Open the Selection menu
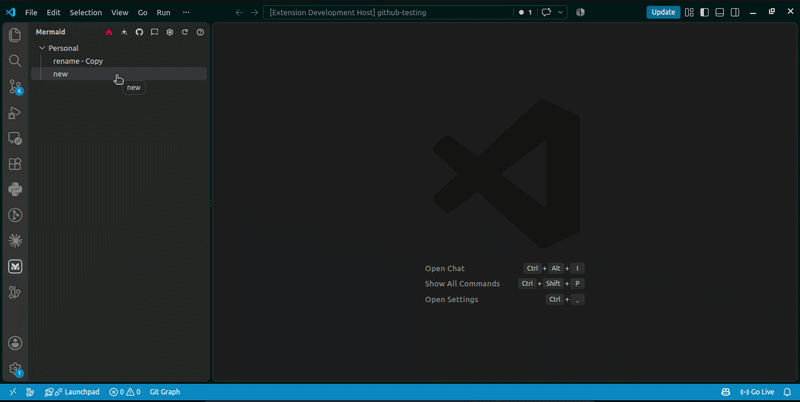Viewport: 800px width, 402px height. [x=86, y=12]
